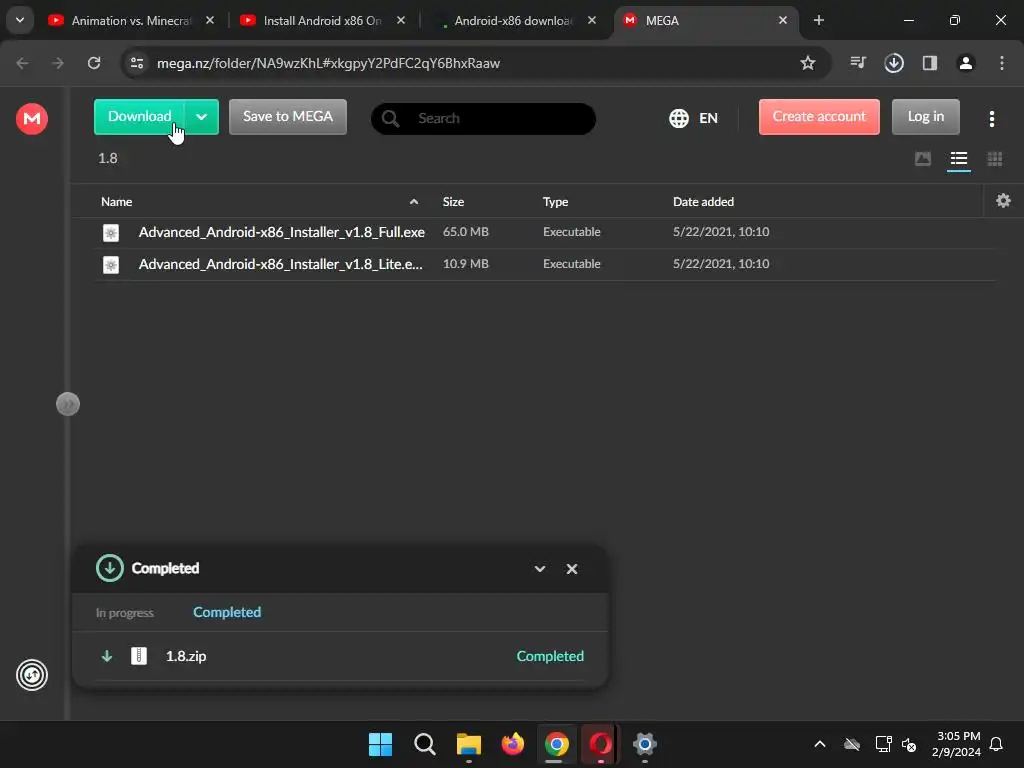Bookmark this page with star icon

pyautogui.click(x=808, y=63)
